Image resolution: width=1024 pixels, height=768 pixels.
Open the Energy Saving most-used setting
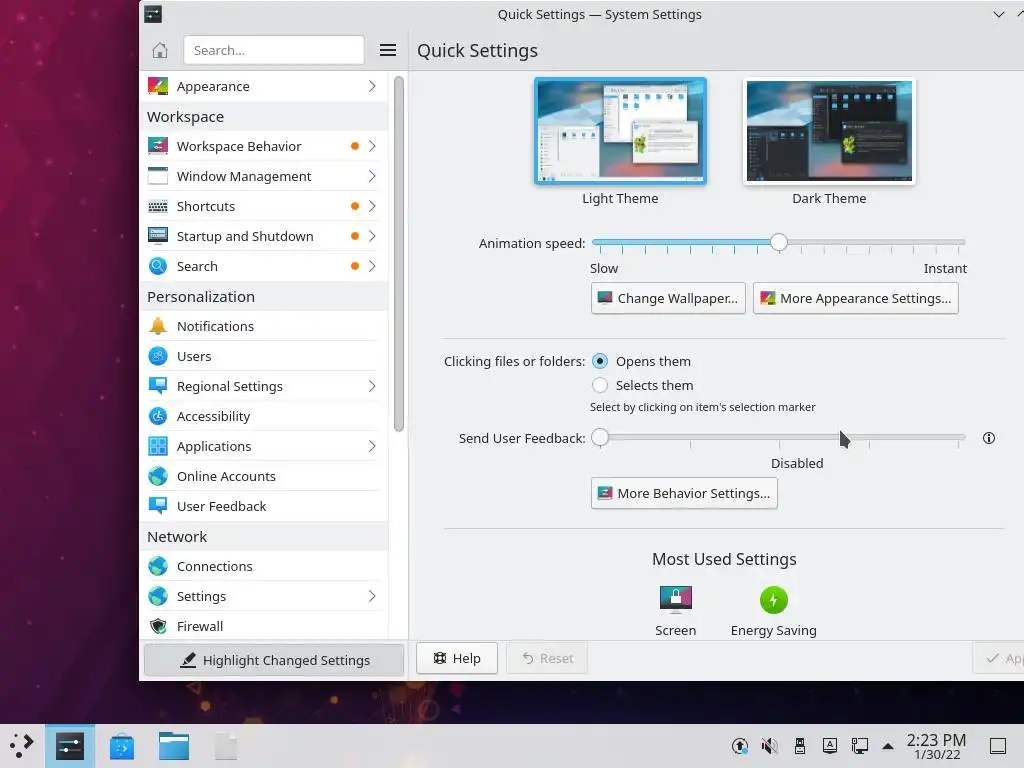773,611
